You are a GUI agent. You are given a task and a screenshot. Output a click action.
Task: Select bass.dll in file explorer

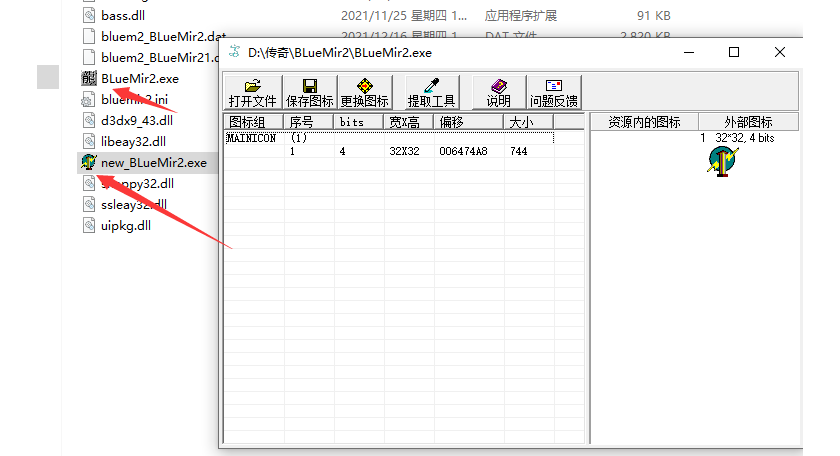(123, 16)
